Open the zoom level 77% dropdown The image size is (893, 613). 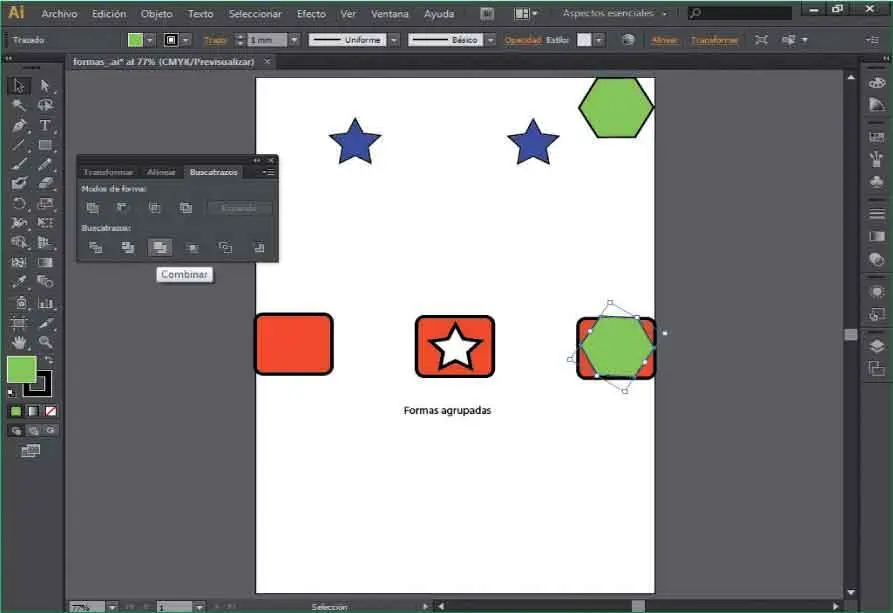[111, 606]
